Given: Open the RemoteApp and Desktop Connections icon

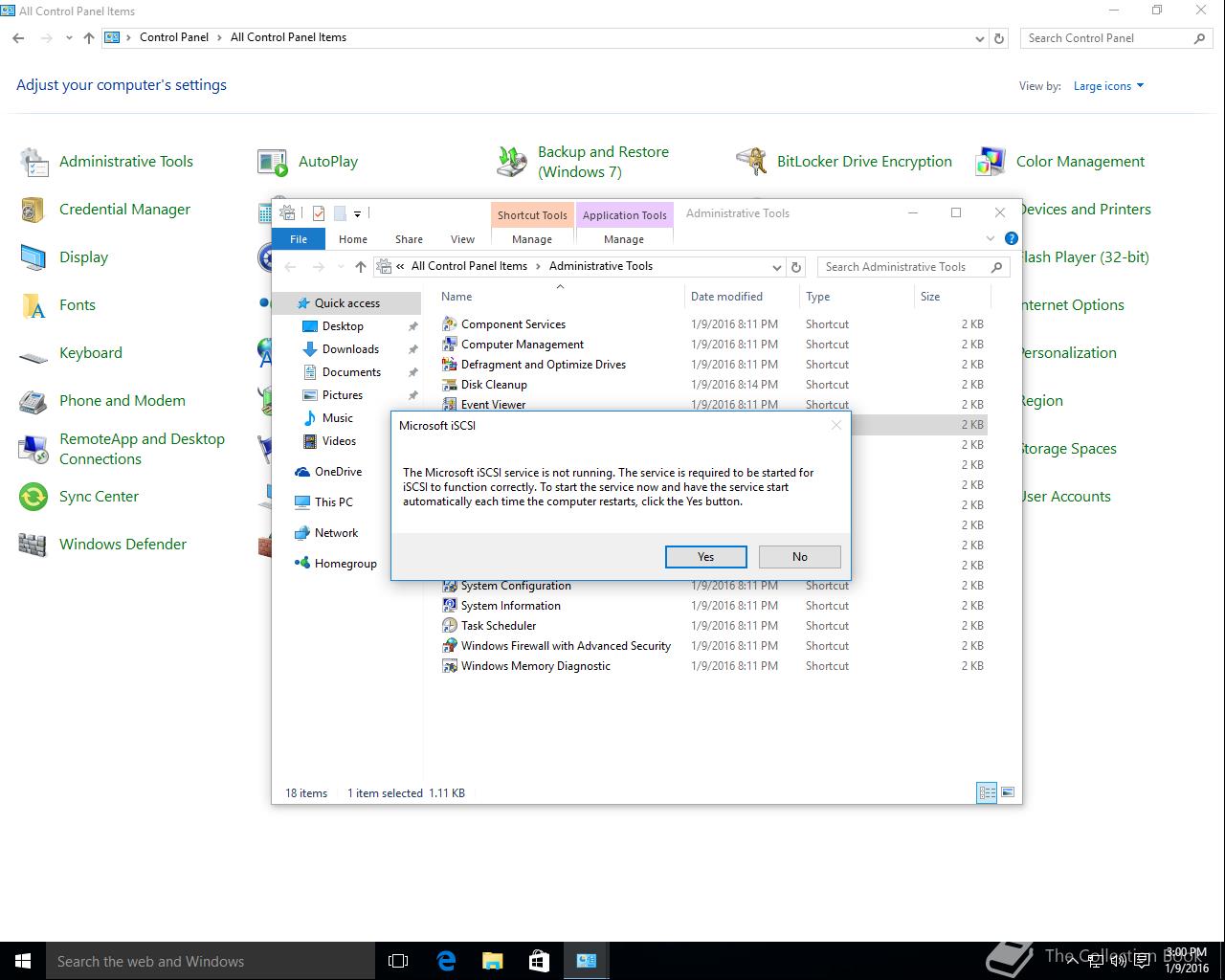Looking at the screenshot, I should (34, 449).
